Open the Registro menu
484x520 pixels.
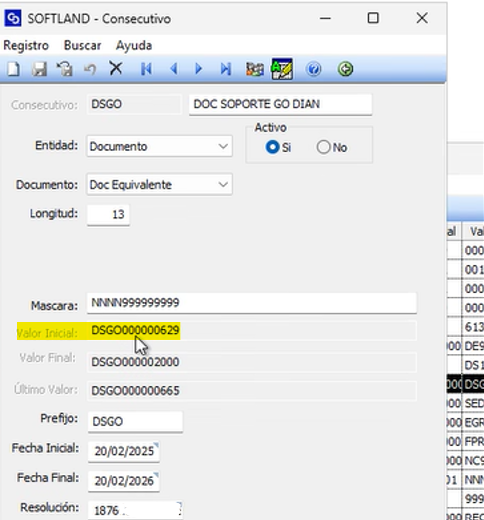coord(26,45)
